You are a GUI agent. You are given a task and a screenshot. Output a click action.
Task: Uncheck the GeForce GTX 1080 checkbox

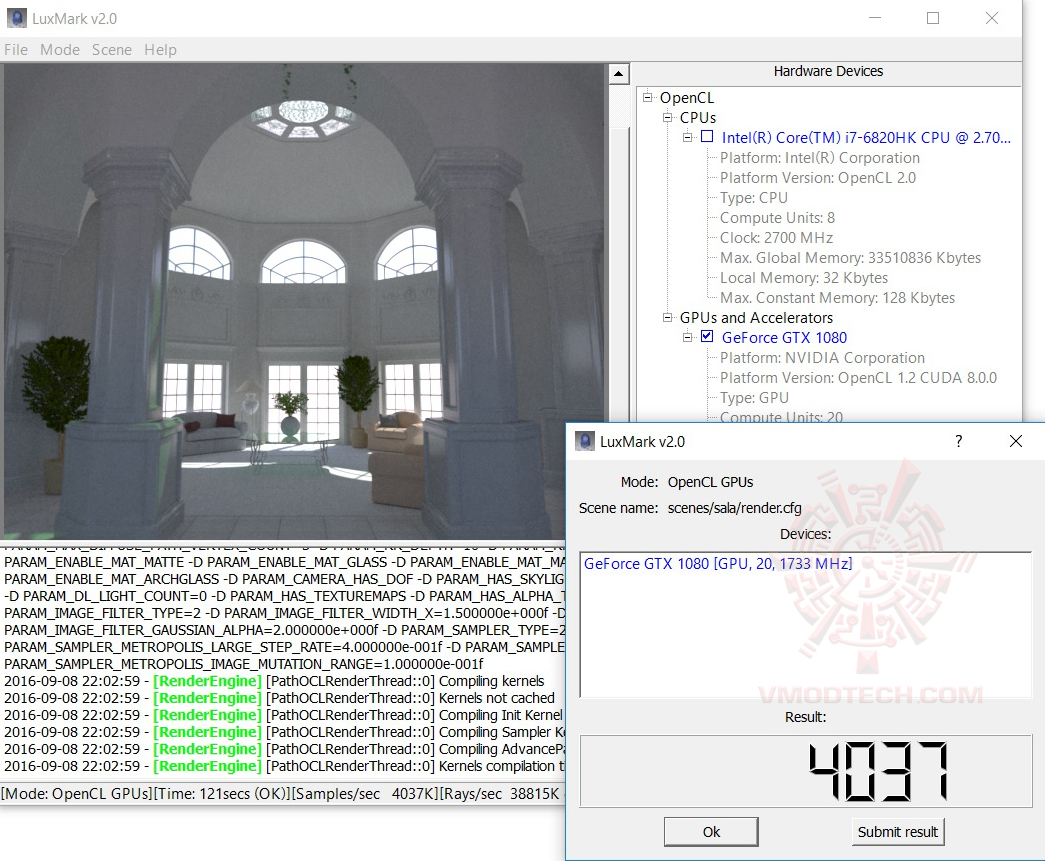pos(707,337)
